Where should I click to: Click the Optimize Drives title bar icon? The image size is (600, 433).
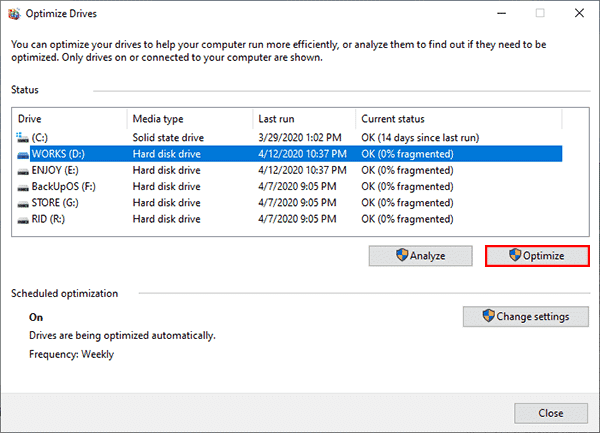[x=14, y=14]
